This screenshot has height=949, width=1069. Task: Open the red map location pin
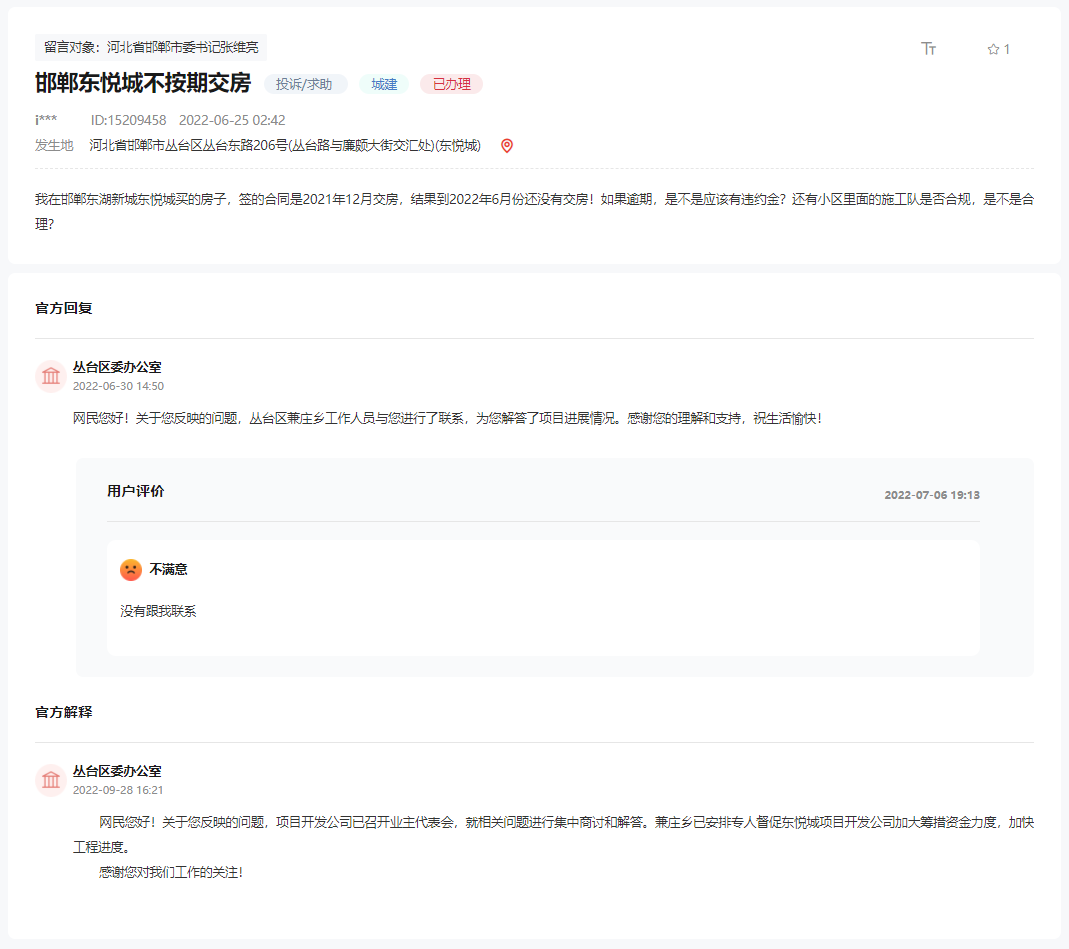click(507, 146)
